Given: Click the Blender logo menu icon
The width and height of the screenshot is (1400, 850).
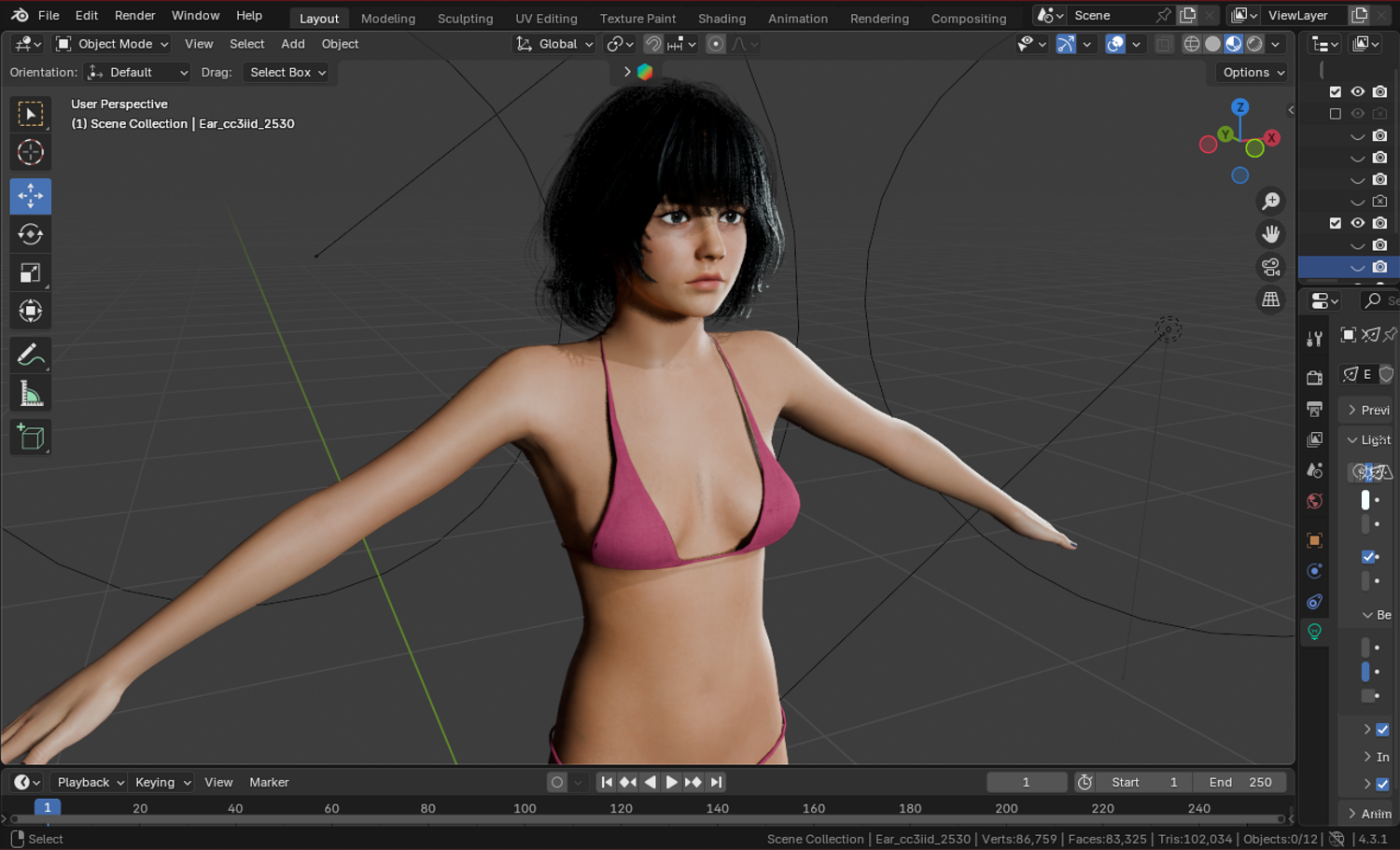Looking at the screenshot, I should pyautogui.click(x=20, y=16).
